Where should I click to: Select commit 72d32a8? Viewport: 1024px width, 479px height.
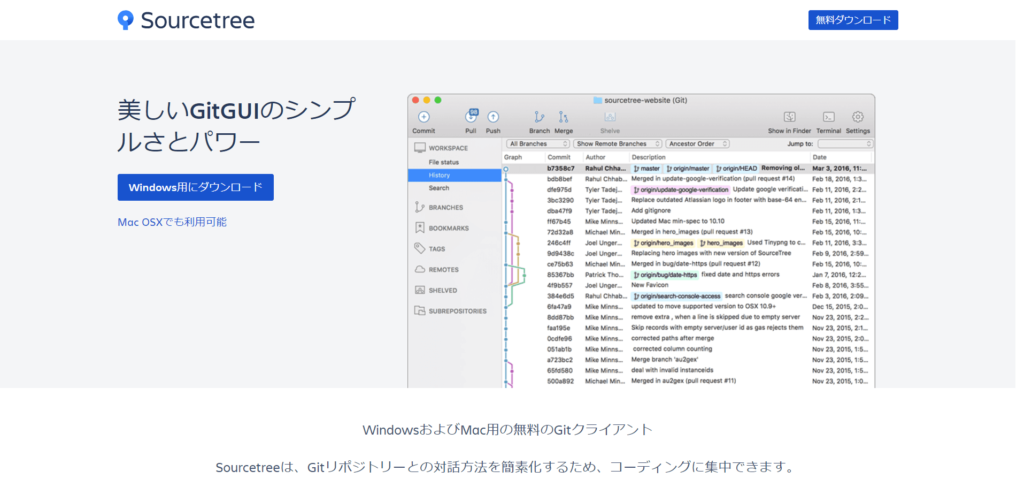pos(688,232)
